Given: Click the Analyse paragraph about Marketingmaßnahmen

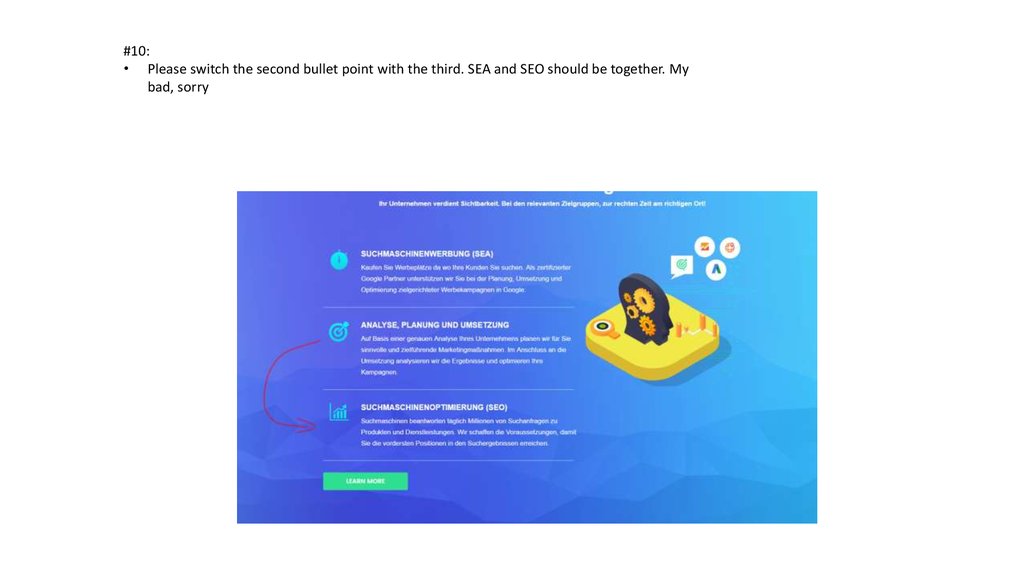Looking at the screenshot, I should [466, 355].
